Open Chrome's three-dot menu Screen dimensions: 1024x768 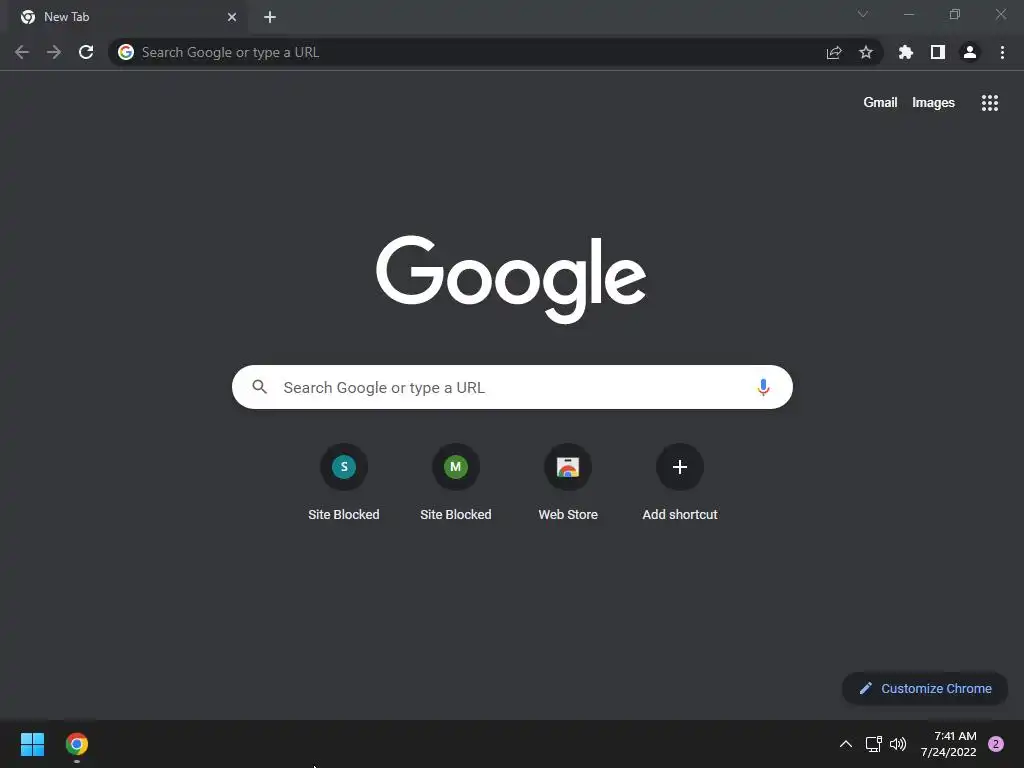point(1002,52)
